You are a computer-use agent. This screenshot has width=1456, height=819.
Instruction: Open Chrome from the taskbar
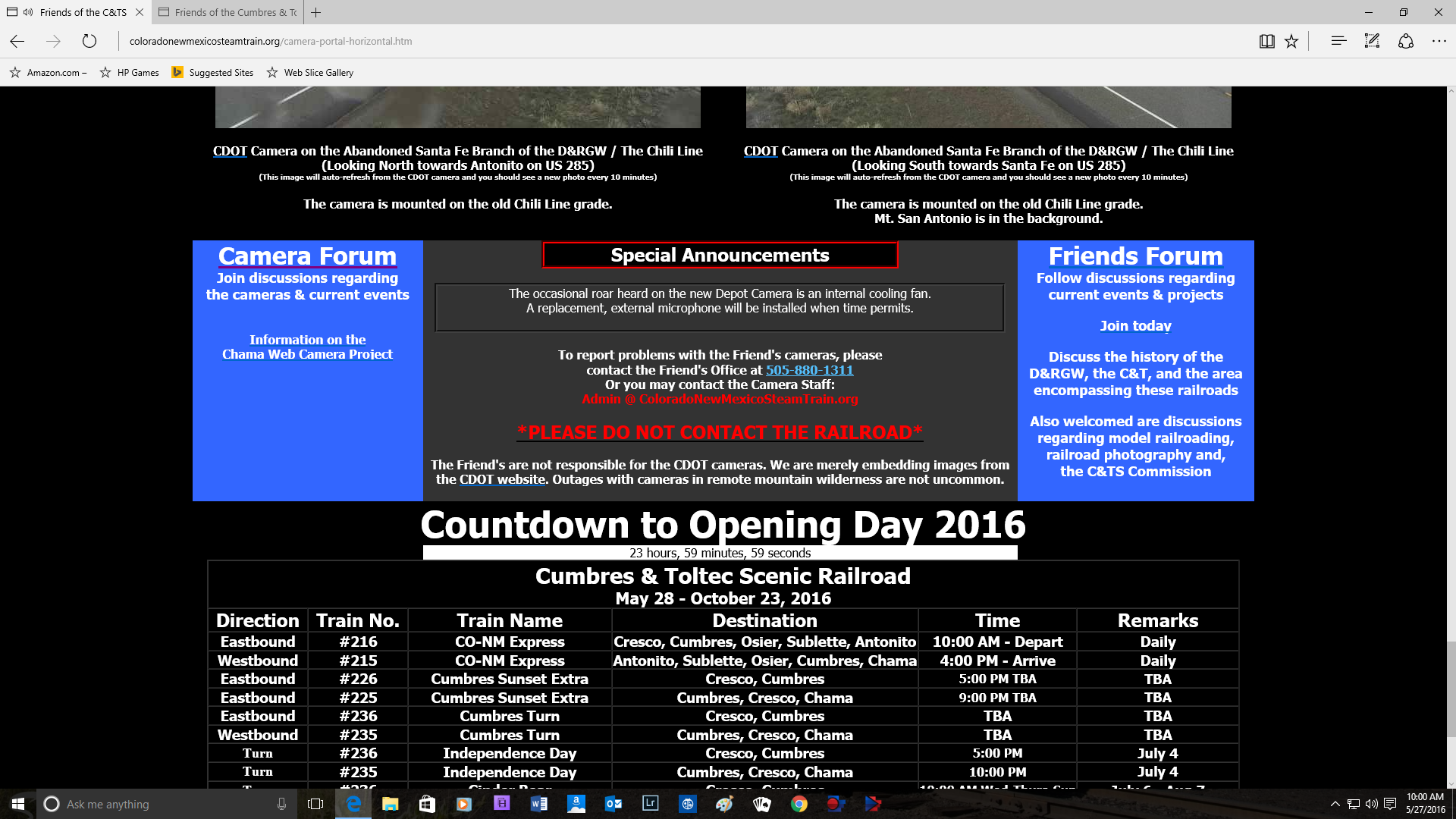799,804
